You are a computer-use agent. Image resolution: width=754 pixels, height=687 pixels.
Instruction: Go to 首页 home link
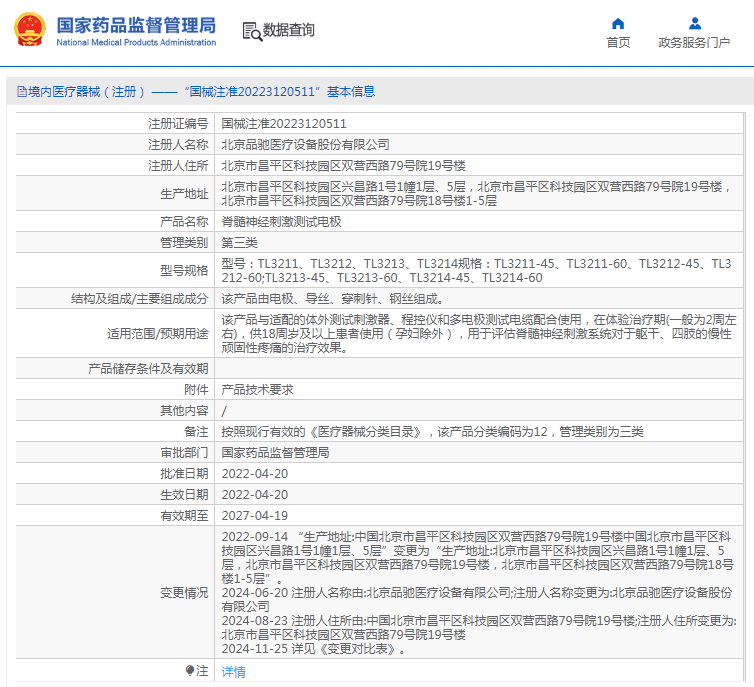[x=618, y=43]
